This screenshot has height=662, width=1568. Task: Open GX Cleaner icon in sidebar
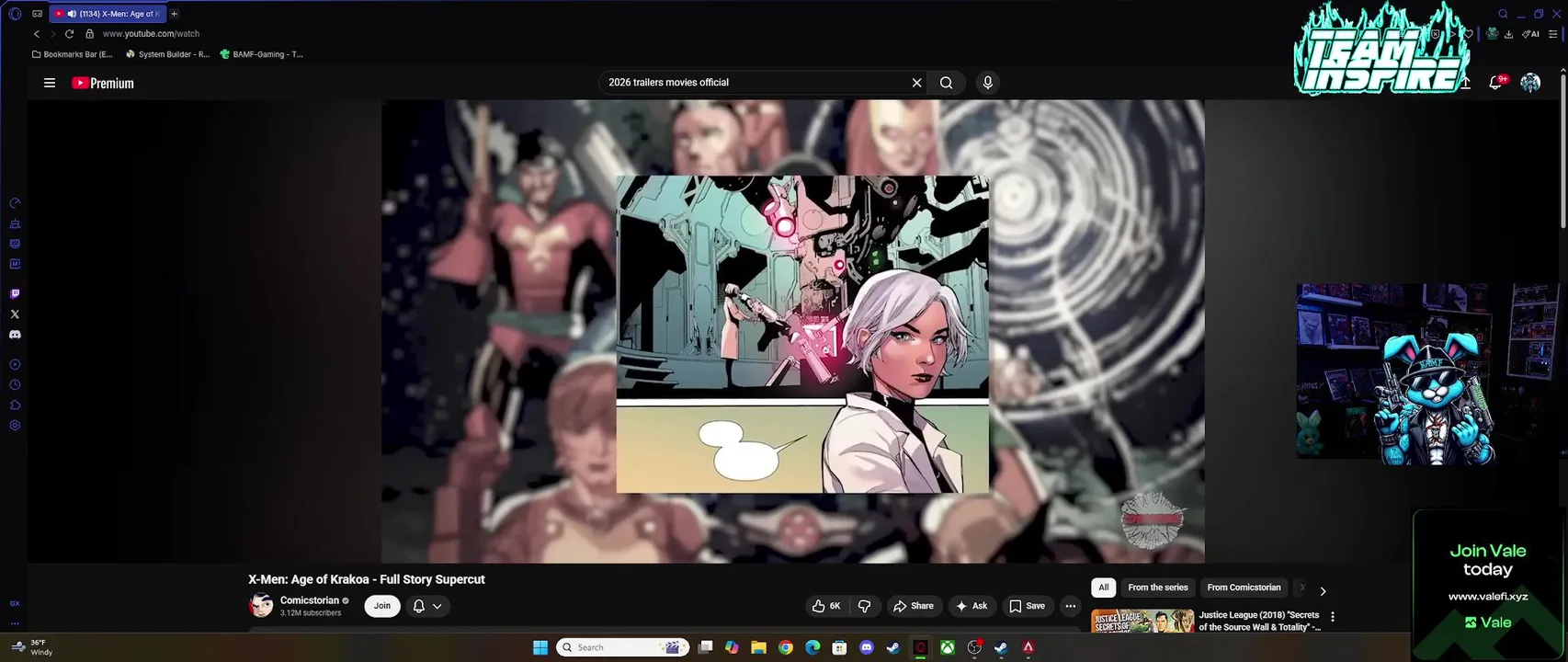15,223
